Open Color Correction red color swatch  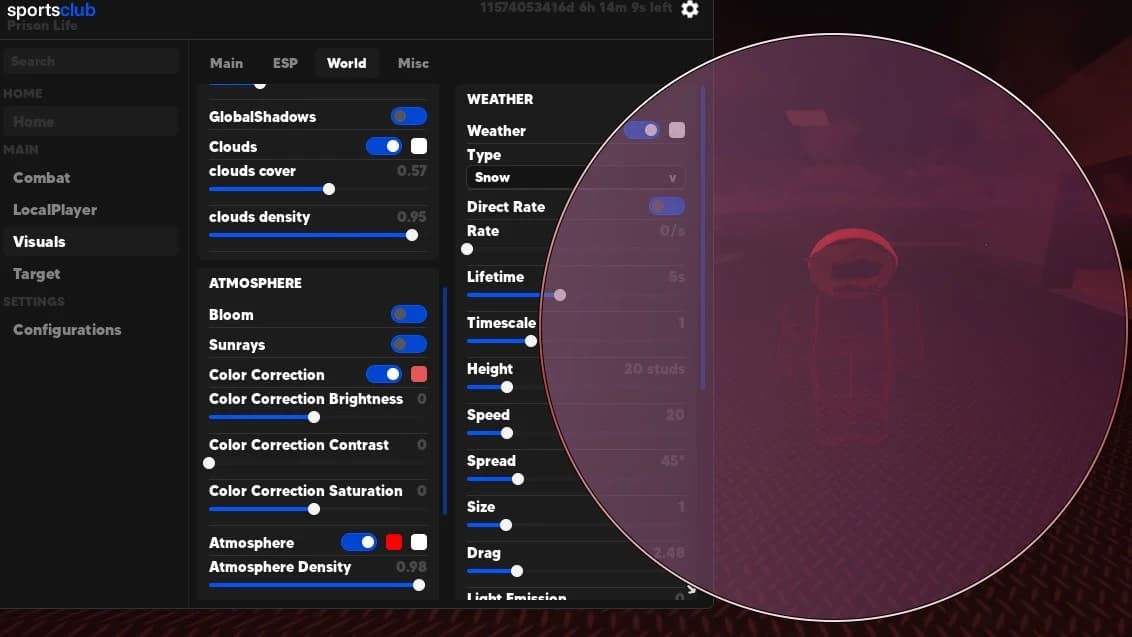pos(419,374)
